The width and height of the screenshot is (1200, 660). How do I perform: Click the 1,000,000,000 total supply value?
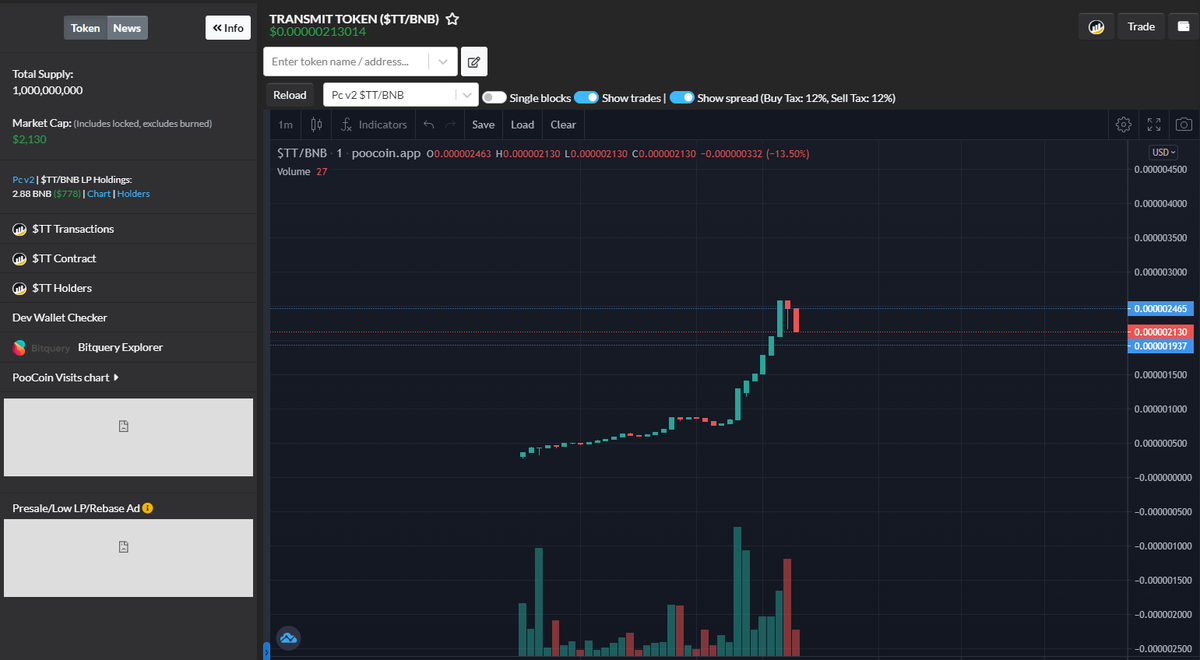coord(47,90)
